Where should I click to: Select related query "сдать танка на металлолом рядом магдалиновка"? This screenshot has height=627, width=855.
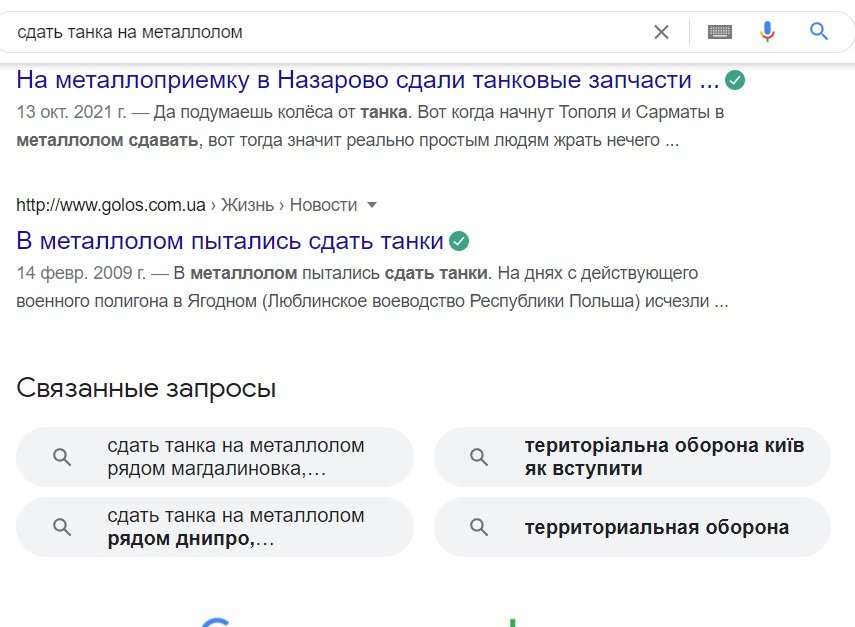pyautogui.click(x=236, y=457)
